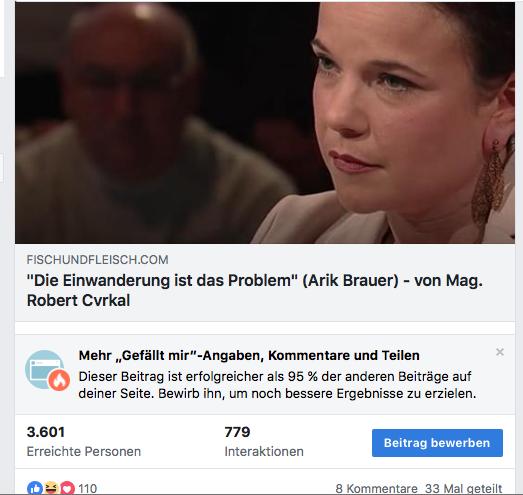Image resolution: width=523 pixels, height=495 pixels.
Task: Open the '8 Kommentare' comments list
Action: tap(376, 489)
